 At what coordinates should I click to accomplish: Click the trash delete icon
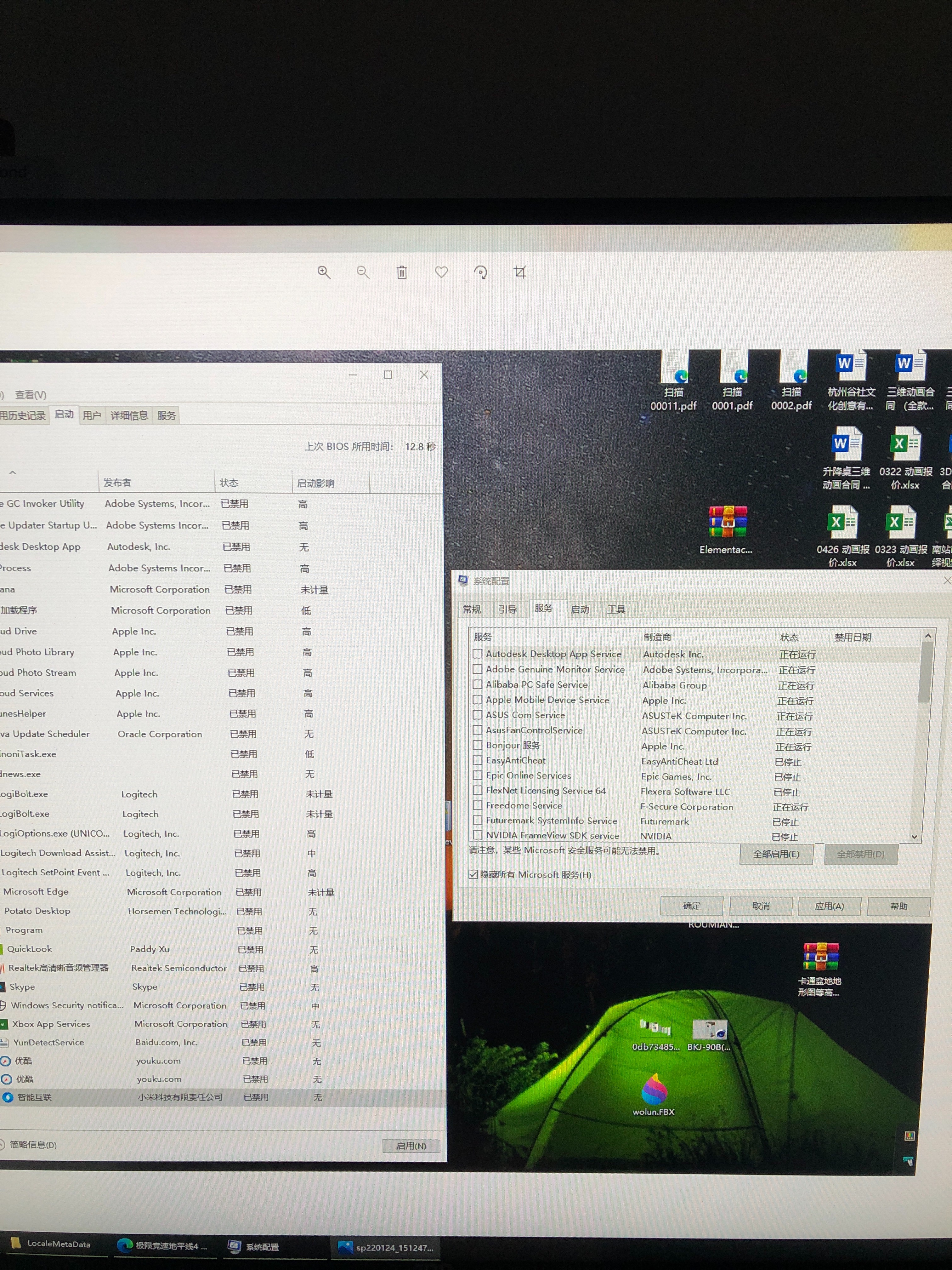(x=402, y=272)
